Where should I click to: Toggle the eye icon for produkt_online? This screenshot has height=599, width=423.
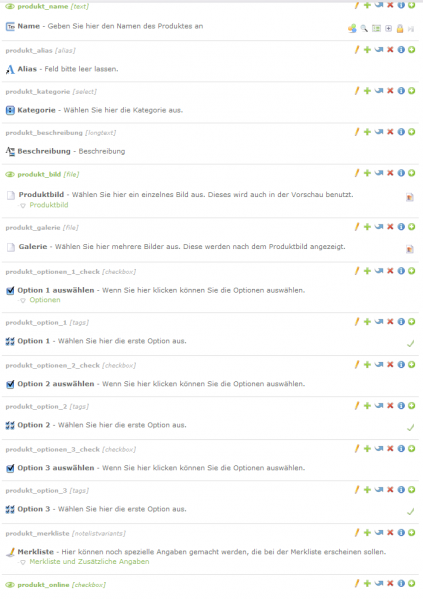click(10, 585)
